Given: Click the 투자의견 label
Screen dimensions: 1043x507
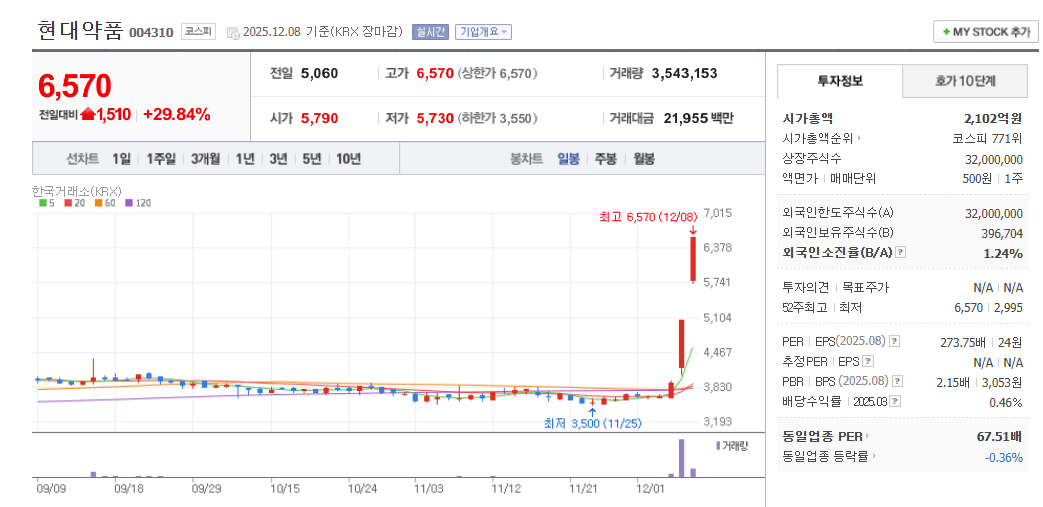Looking at the screenshot, I should tap(806, 287).
